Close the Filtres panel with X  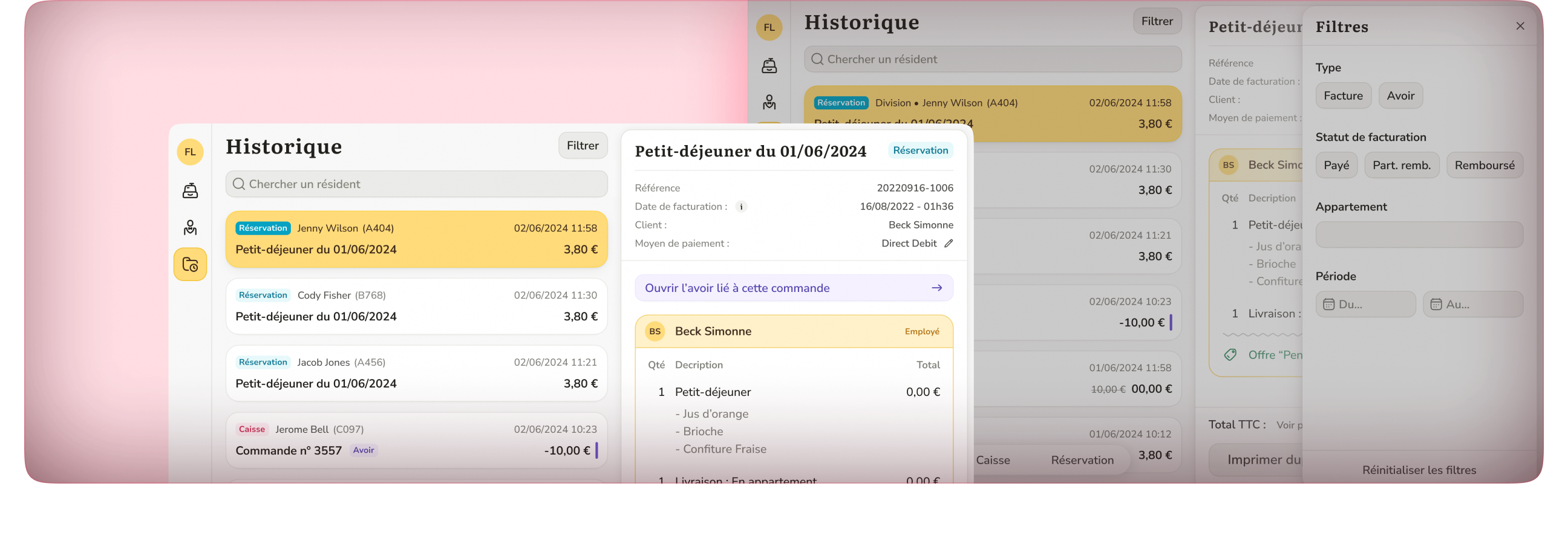(x=1520, y=26)
